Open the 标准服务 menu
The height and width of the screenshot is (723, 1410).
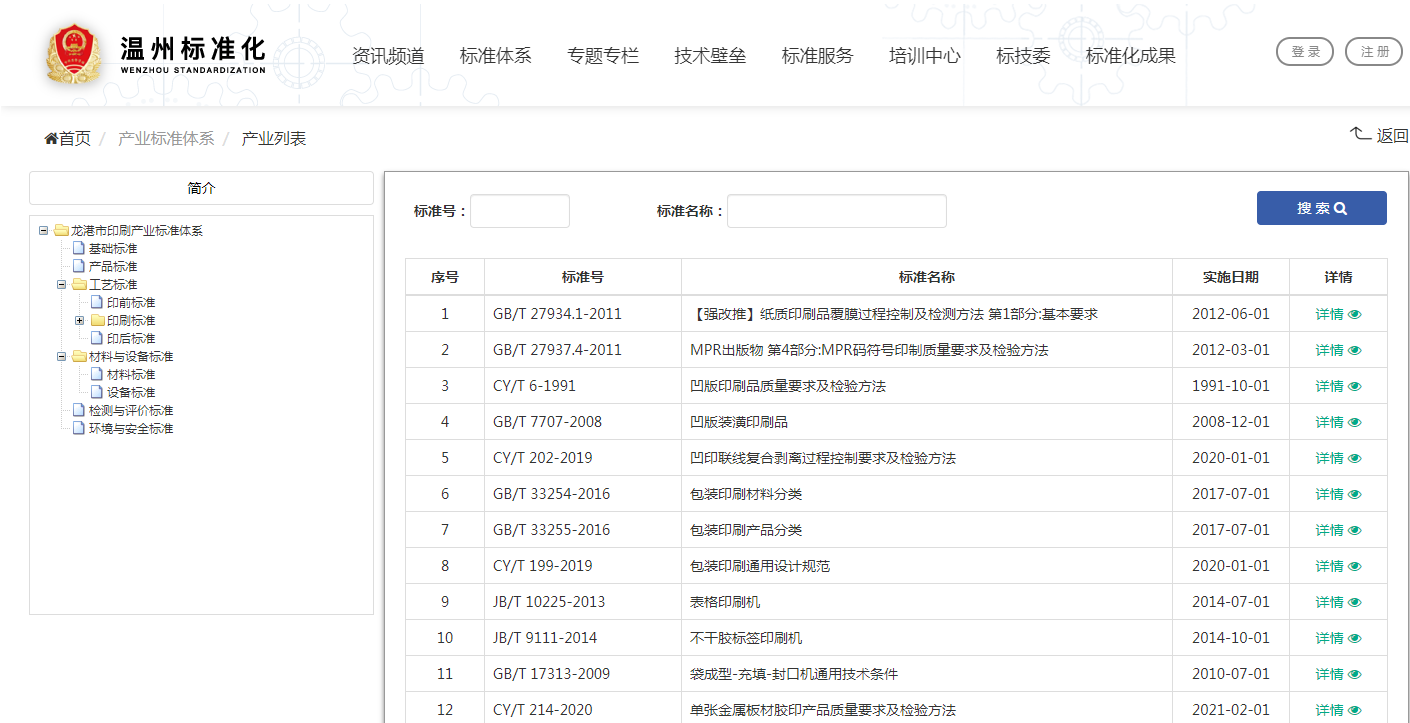817,56
